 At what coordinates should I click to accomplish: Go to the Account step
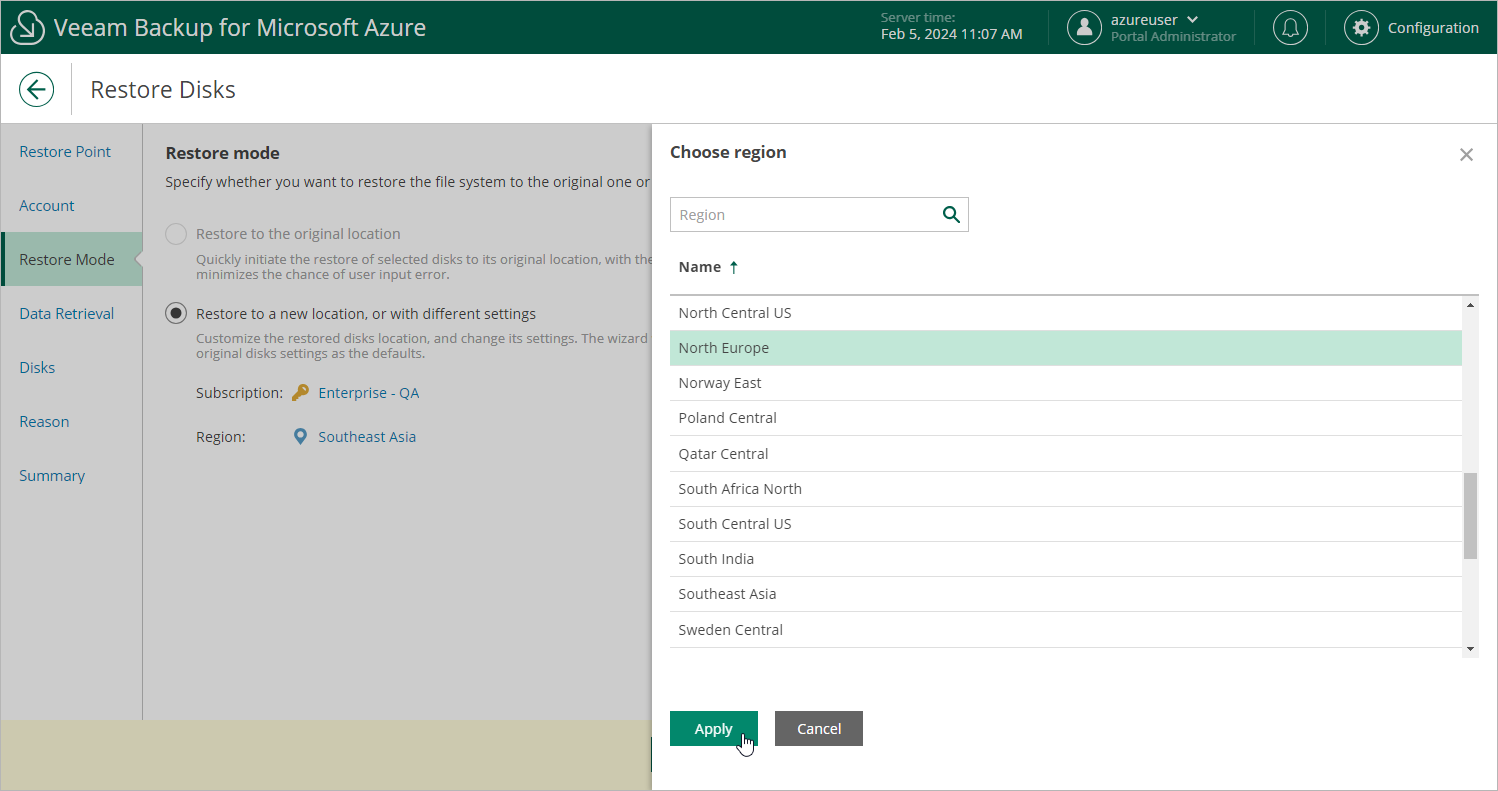pyautogui.click(x=47, y=206)
